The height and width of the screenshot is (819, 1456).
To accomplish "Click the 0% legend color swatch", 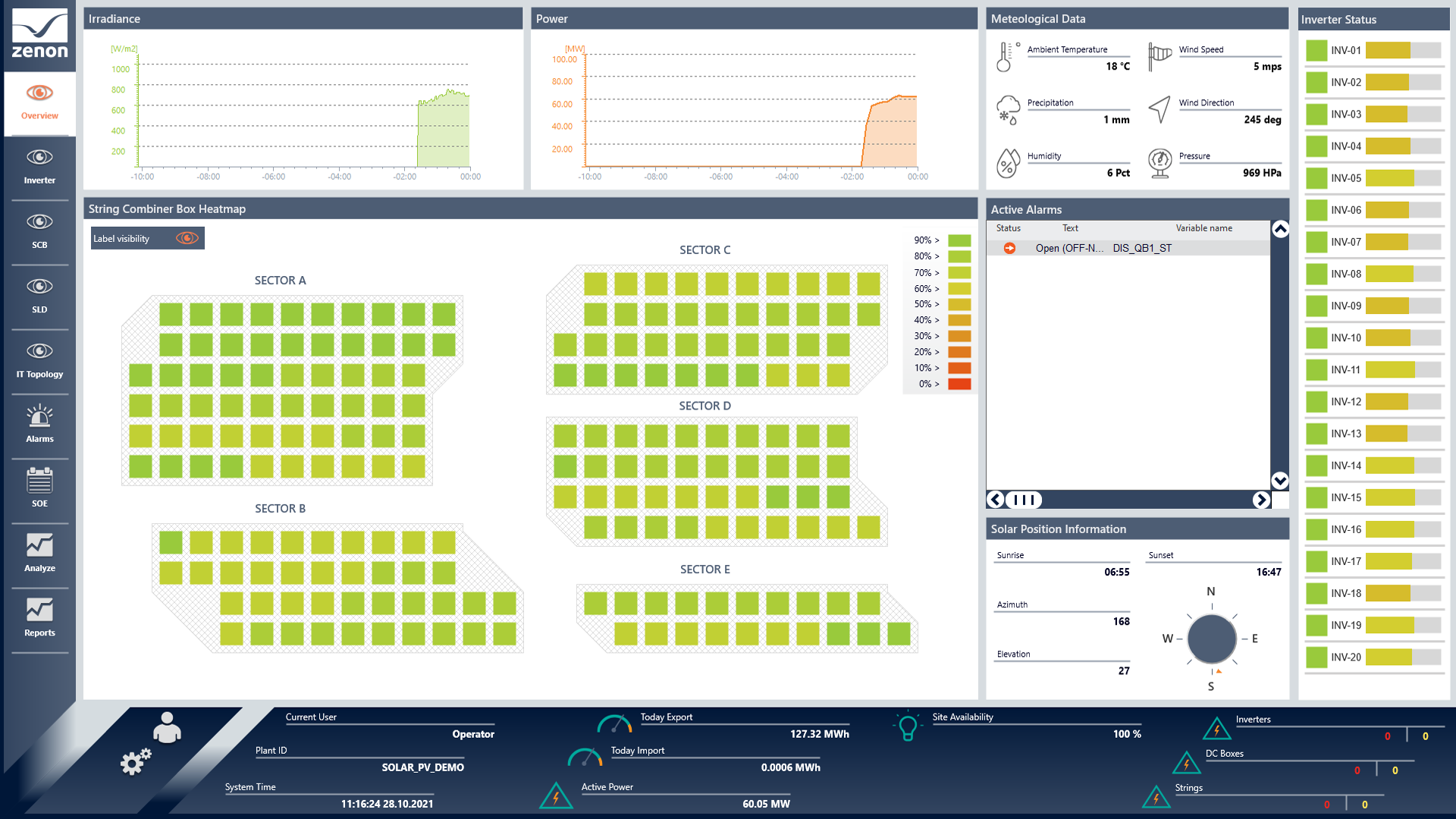I will [959, 384].
